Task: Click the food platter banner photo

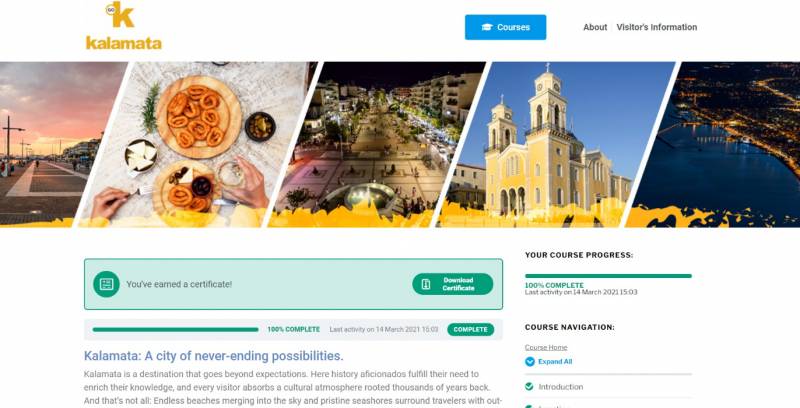Action: 199,144
